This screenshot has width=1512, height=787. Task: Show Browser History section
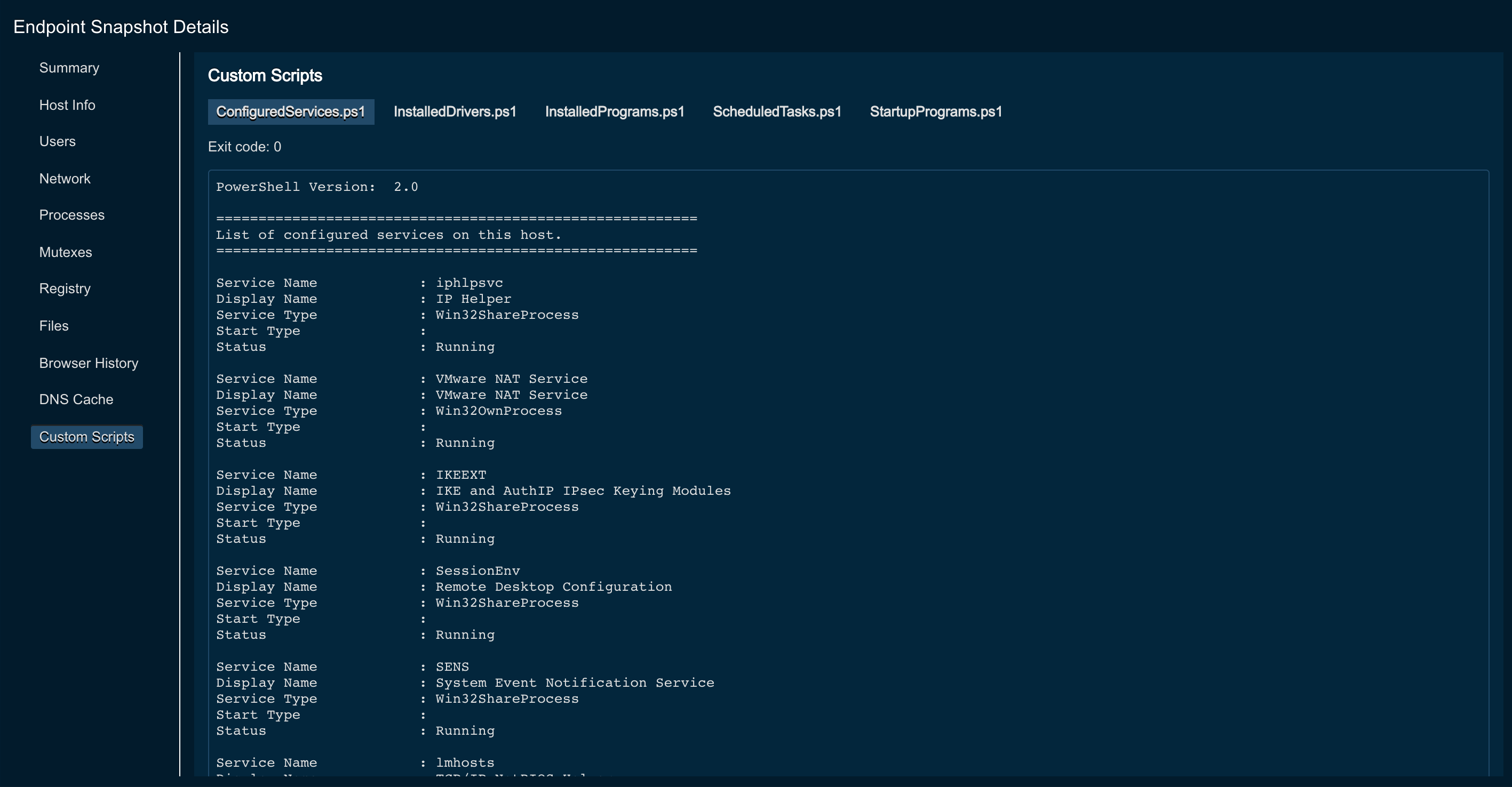coord(89,363)
